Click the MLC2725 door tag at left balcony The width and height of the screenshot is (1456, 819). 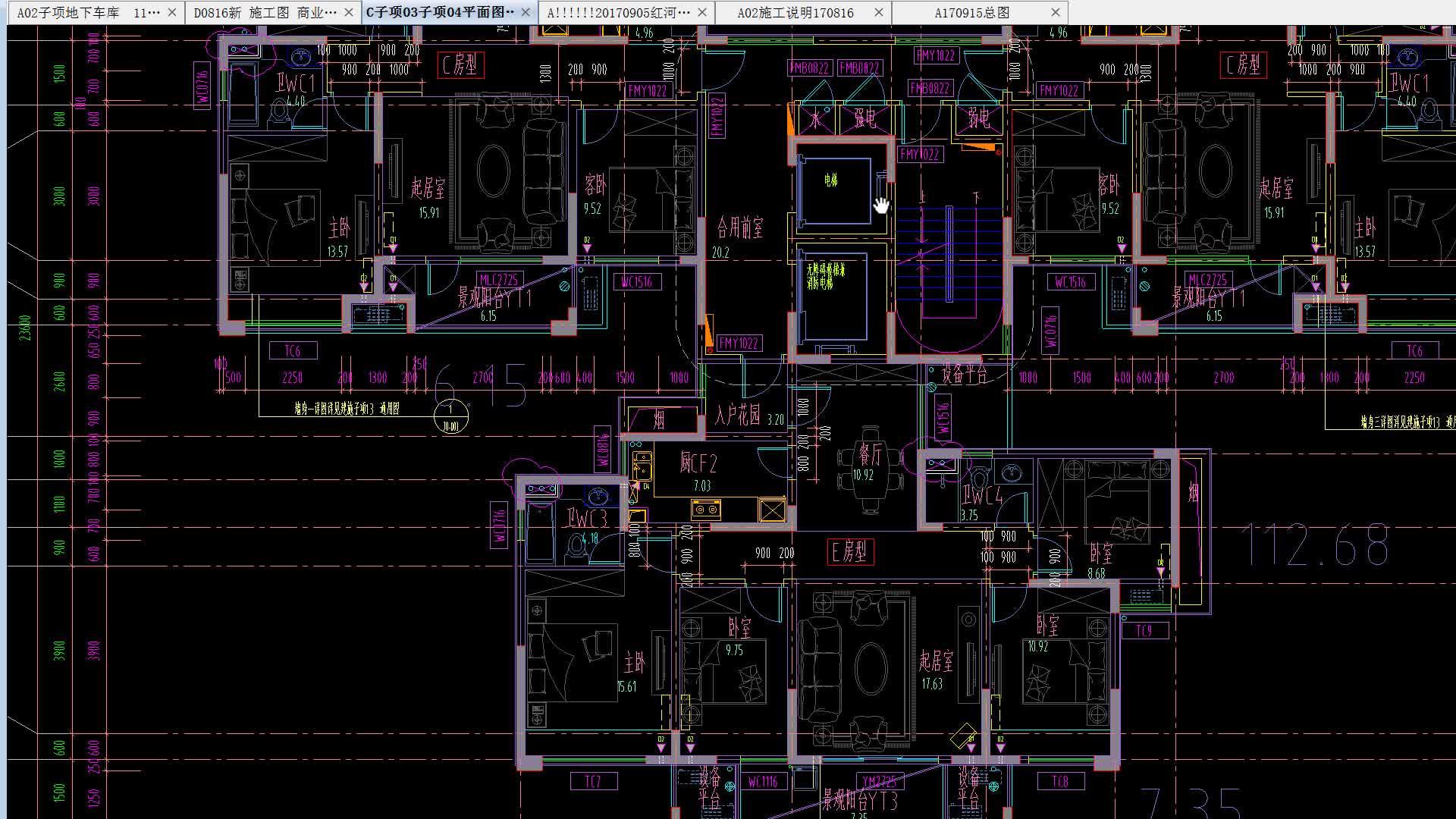499,280
